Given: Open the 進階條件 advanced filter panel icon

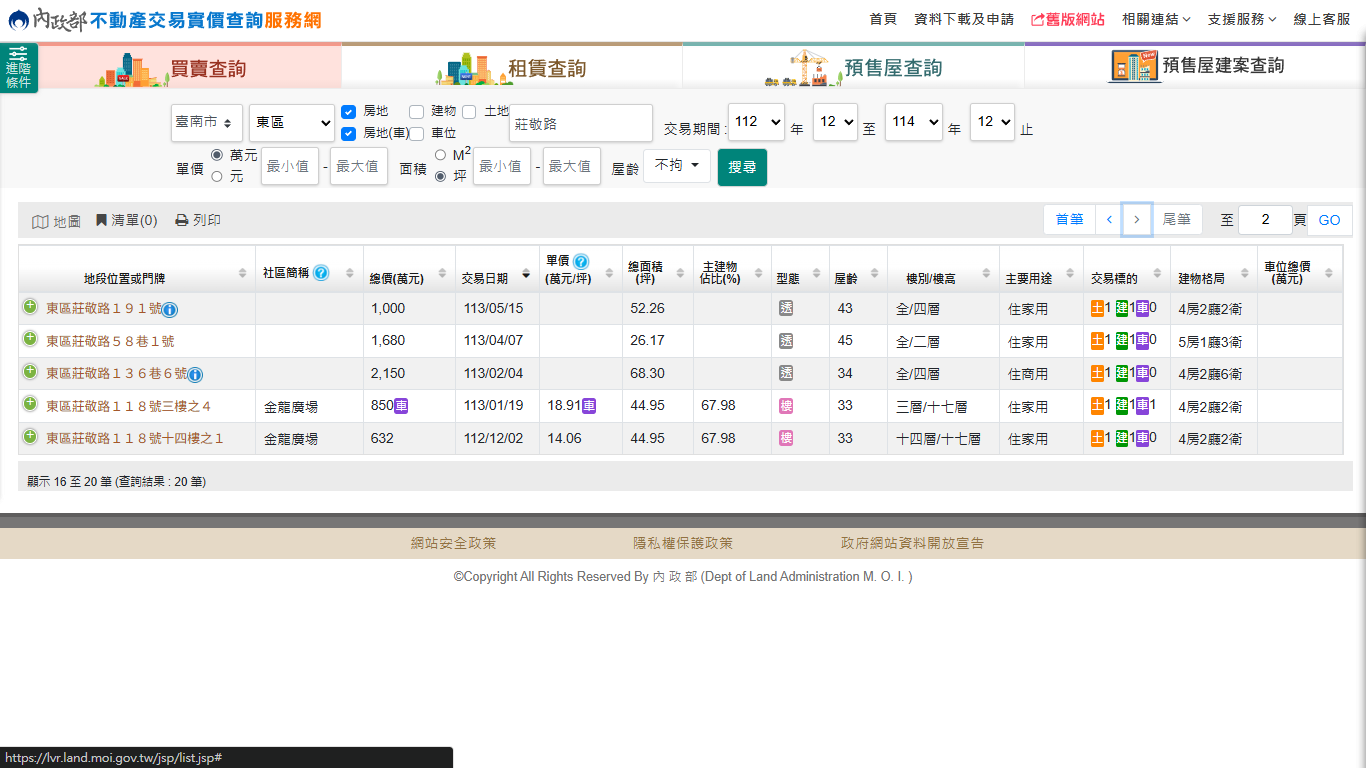Looking at the screenshot, I should point(18,67).
